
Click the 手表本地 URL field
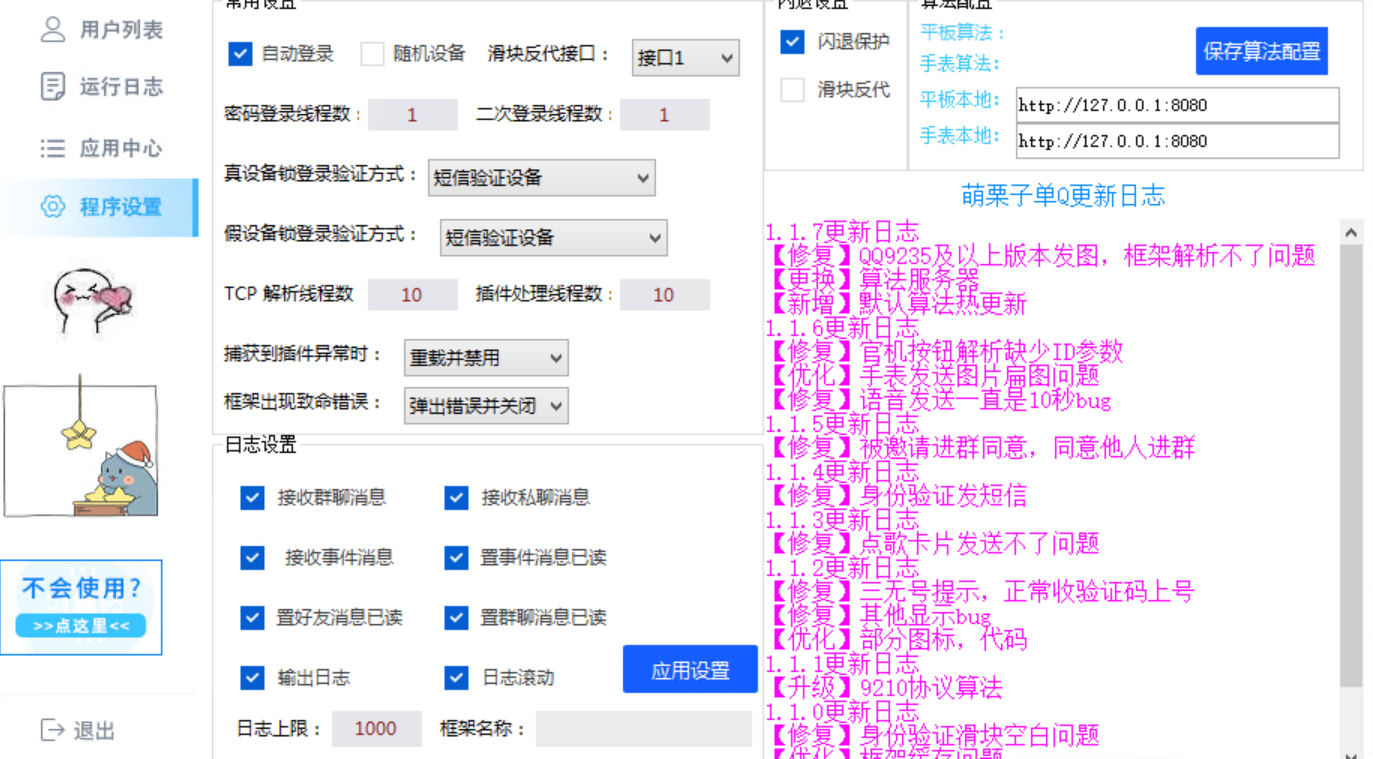(1177, 141)
